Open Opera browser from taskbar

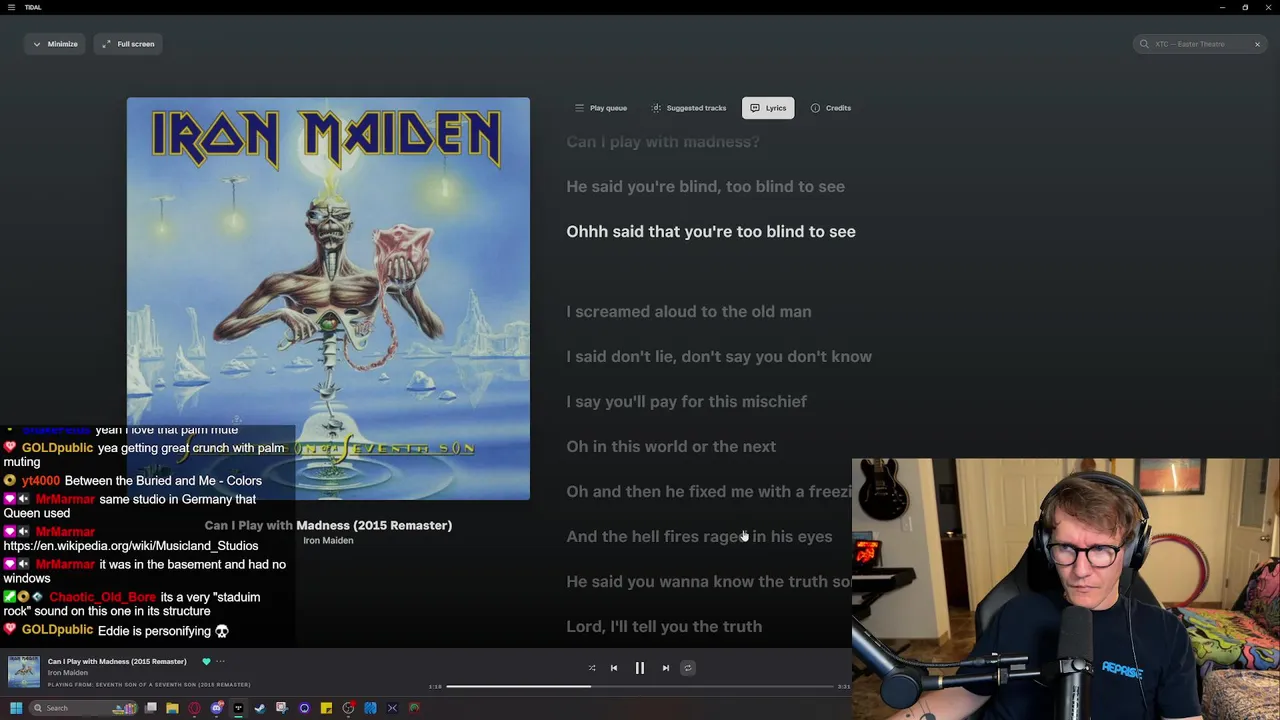coord(194,708)
